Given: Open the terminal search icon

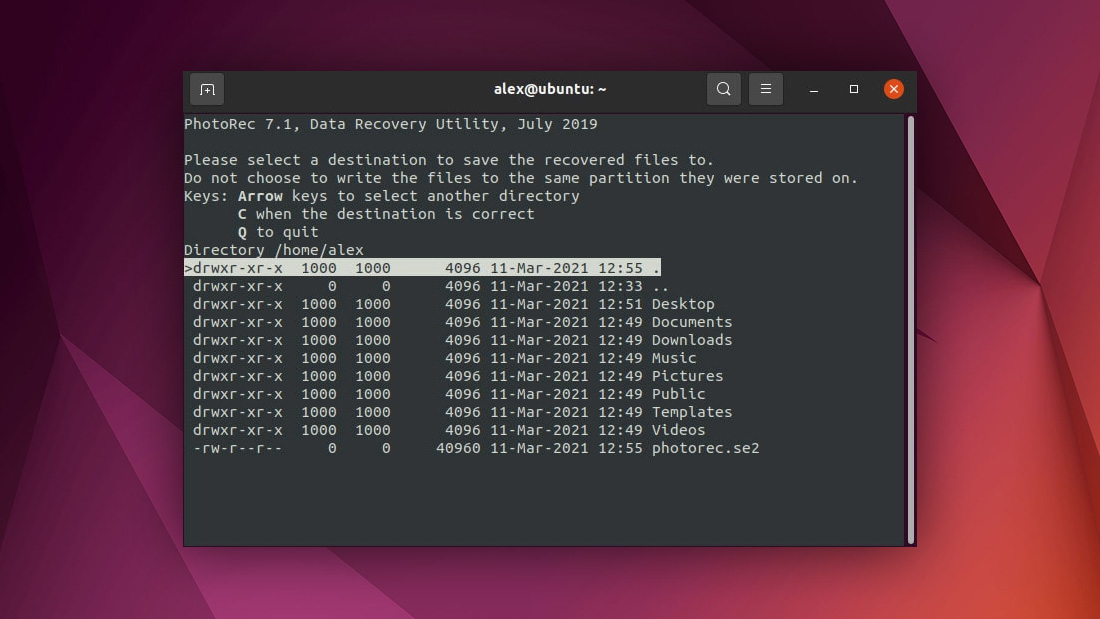Looking at the screenshot, I should pos(723,89).
